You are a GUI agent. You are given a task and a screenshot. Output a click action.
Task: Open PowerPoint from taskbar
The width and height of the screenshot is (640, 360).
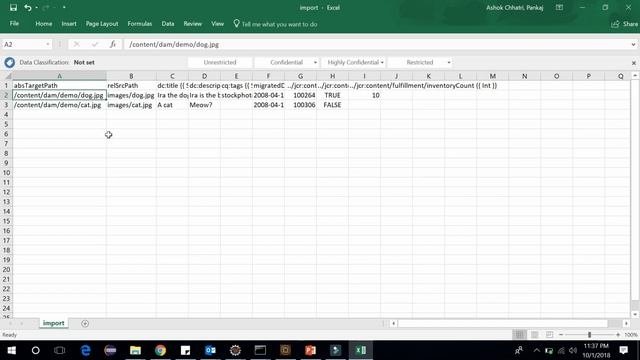(x=311, y=350)
